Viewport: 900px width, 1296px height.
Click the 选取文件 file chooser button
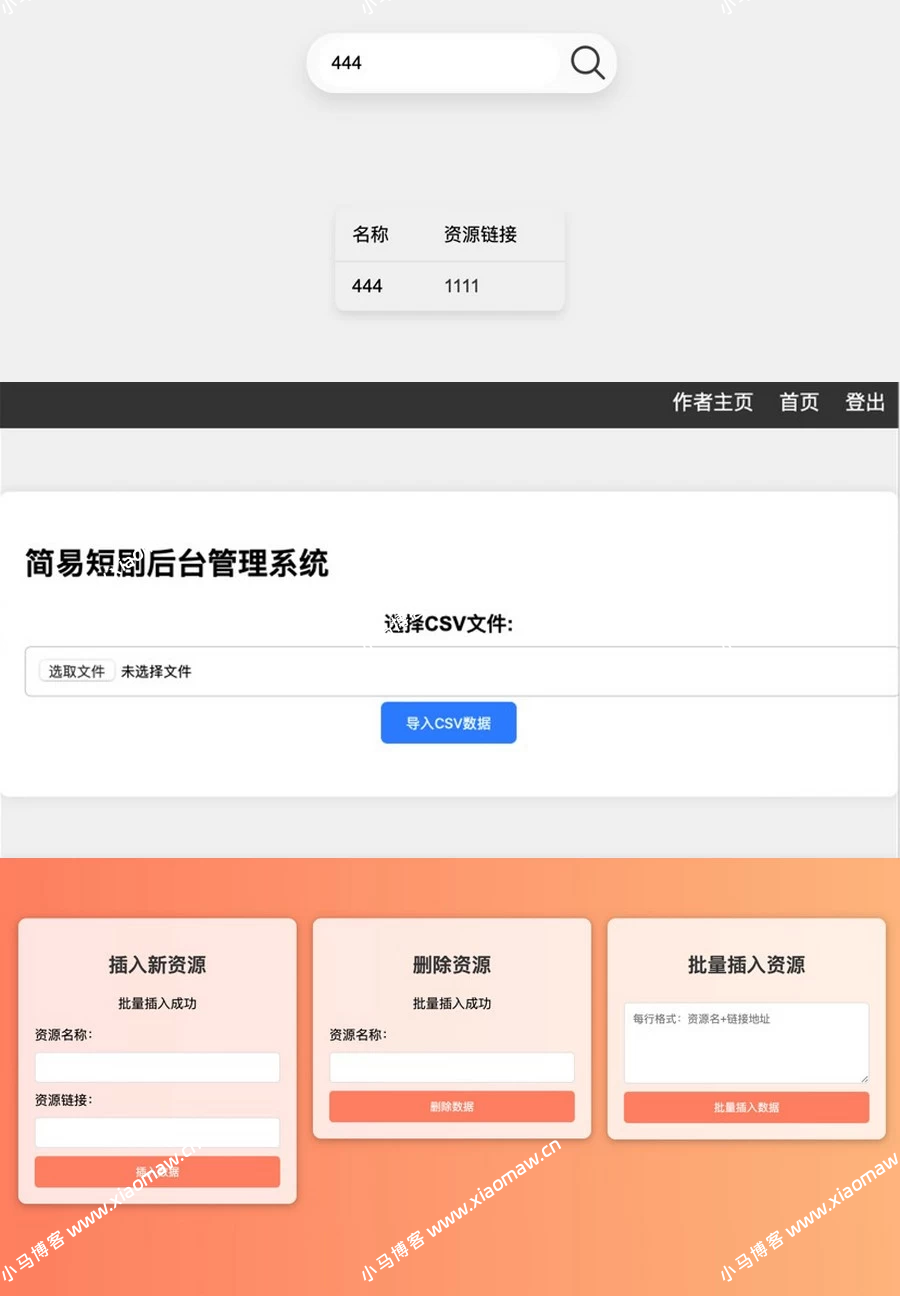pyautogui.click(x=77, y=671)
